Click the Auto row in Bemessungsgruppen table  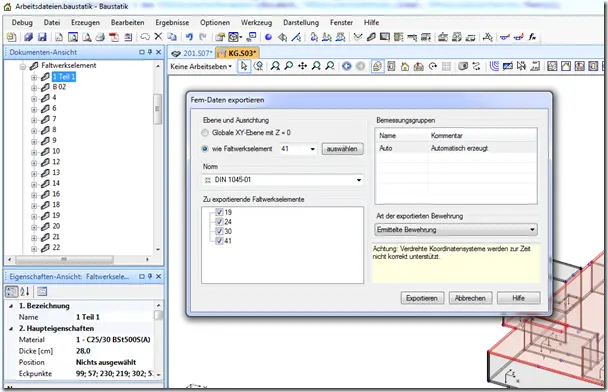coord(456,148)
